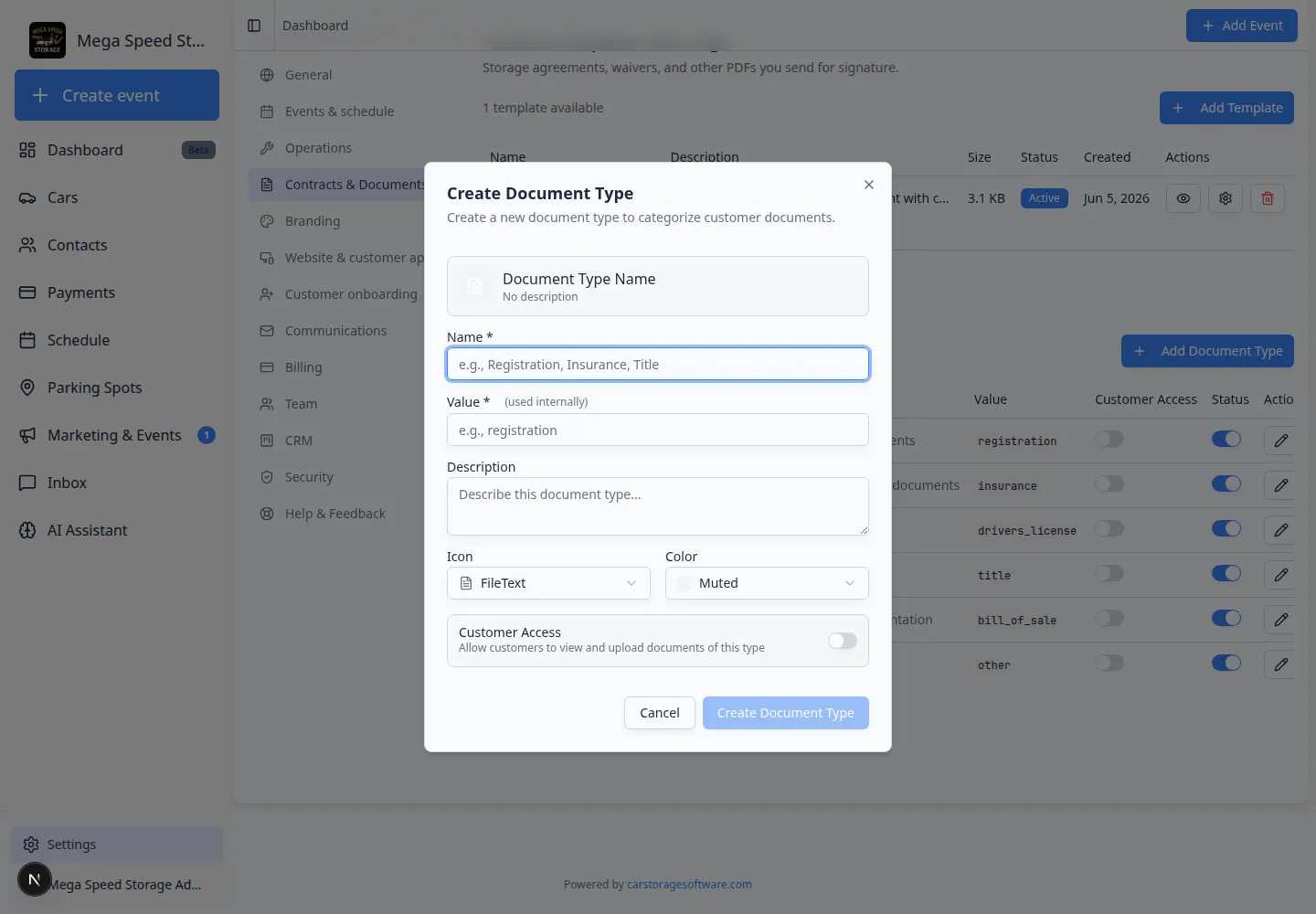Viewport: 1316px width, 914px height.
Task: Open Communications settings section
Action: [338, 331]
